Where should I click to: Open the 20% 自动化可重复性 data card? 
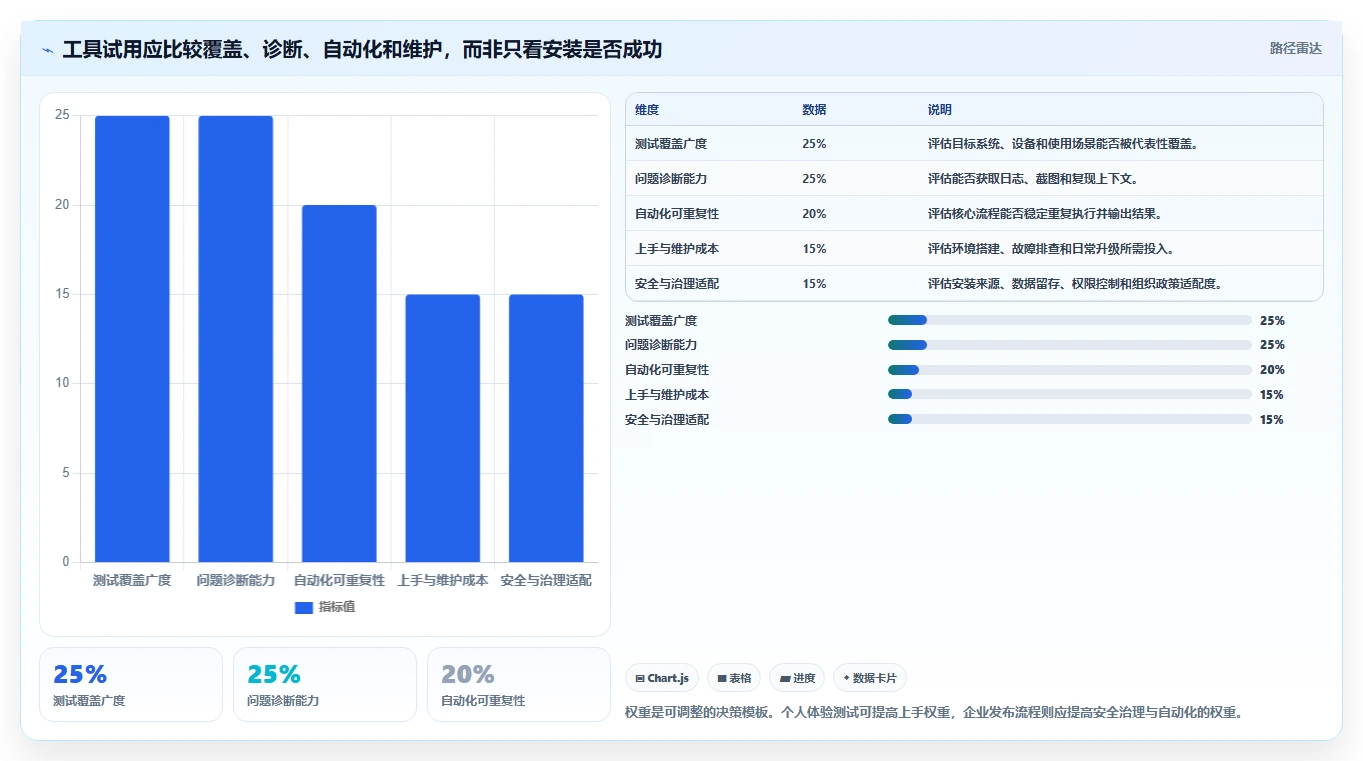coord(519,684)
